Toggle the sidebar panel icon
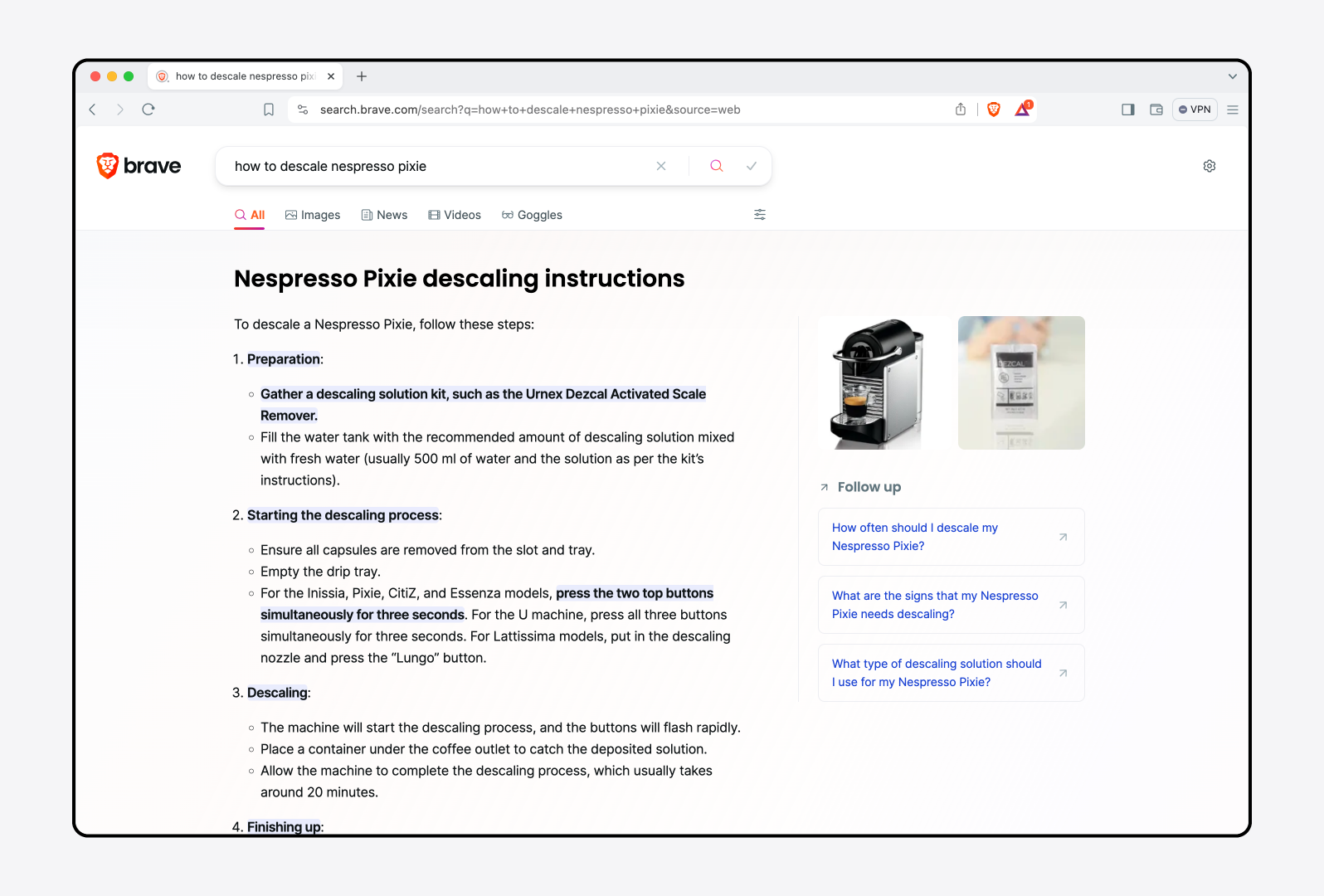 pyautogui.click(x=1128, y=110)
